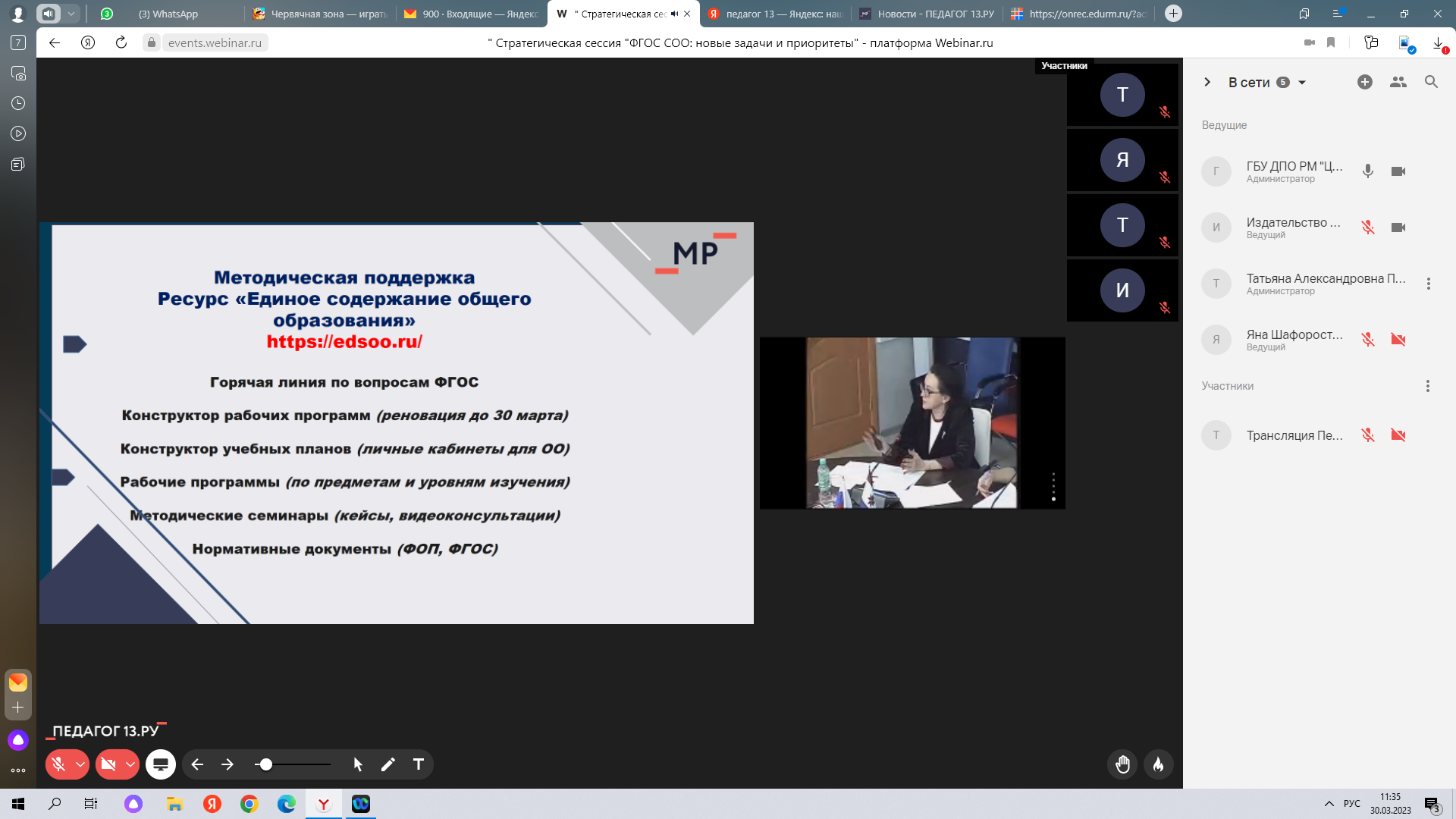Expand the 'В сети' filter dropdown
The width and height of the screenshot is (1456, 819).
click(x=1302, y=83)
